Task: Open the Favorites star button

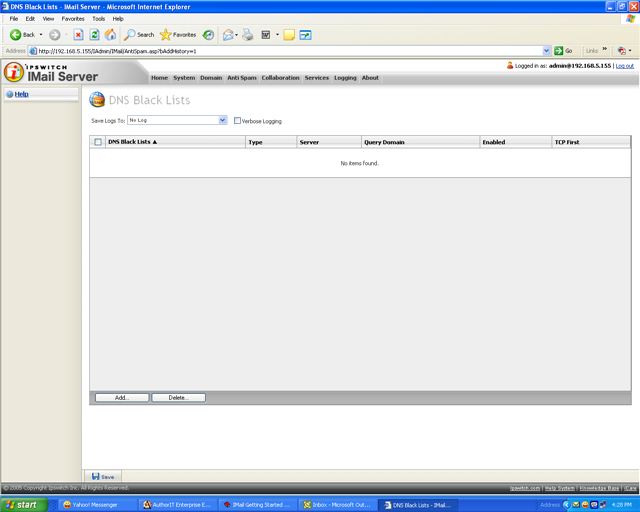Action: point(178,35)
